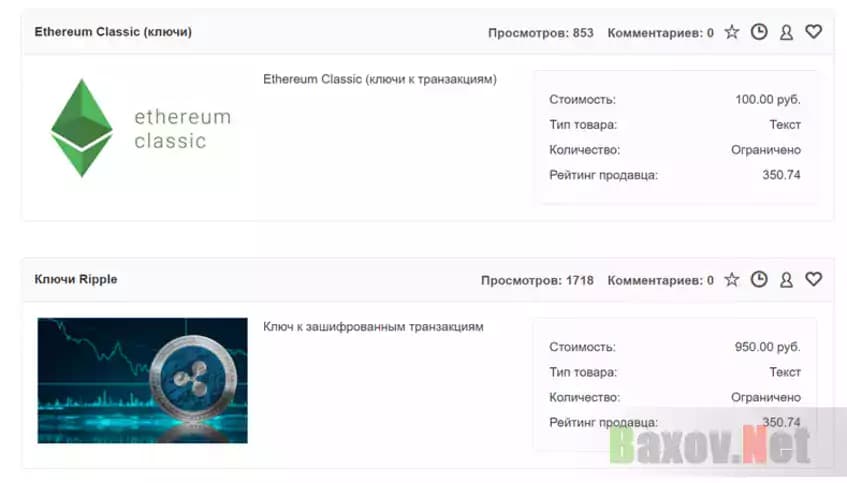This screenshot has width=847, height=483.
Task: Click user icon on Ethereum Classic listing
Action: 786,32
